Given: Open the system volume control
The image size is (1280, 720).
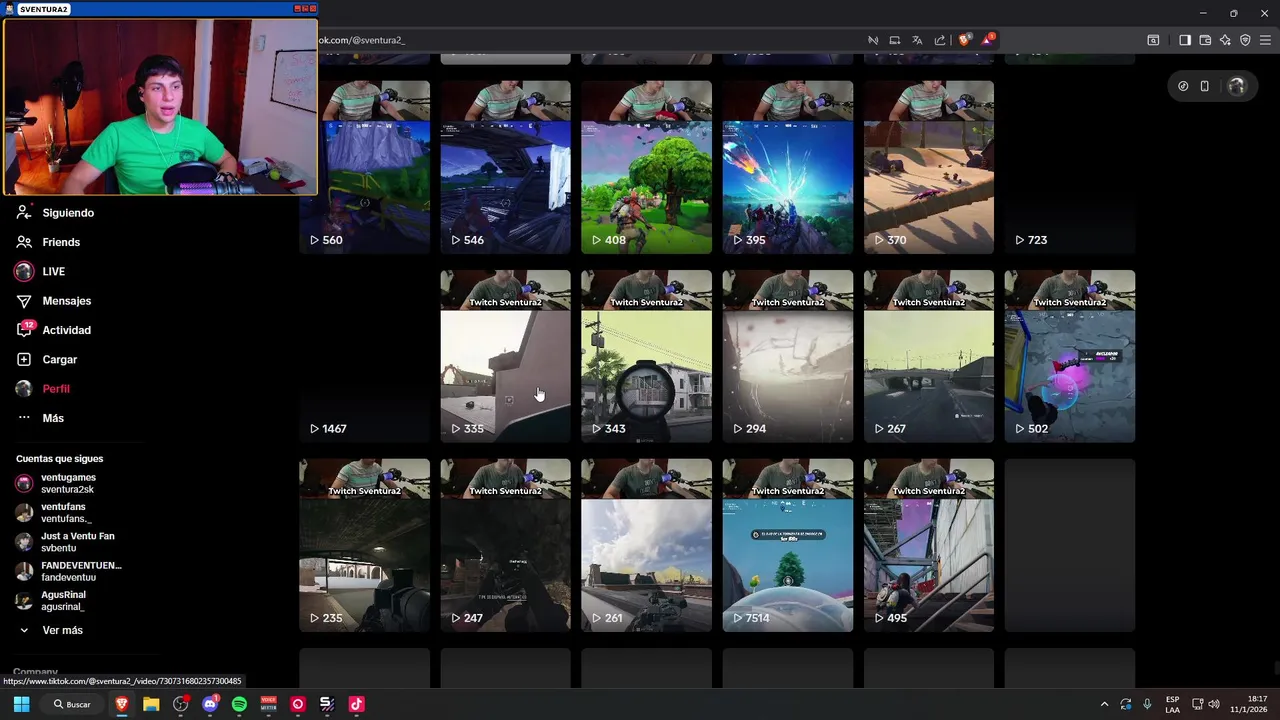Looking at the screenshot, I should point(1214,704).
